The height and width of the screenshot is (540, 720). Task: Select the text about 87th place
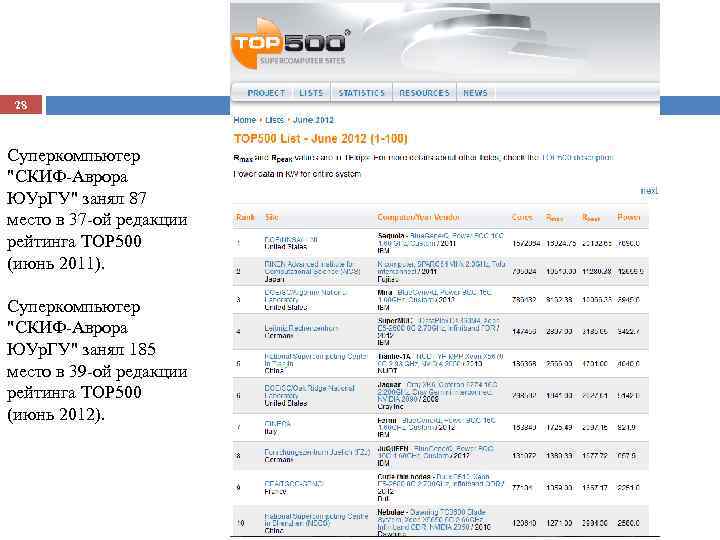(x=97, y=209)
